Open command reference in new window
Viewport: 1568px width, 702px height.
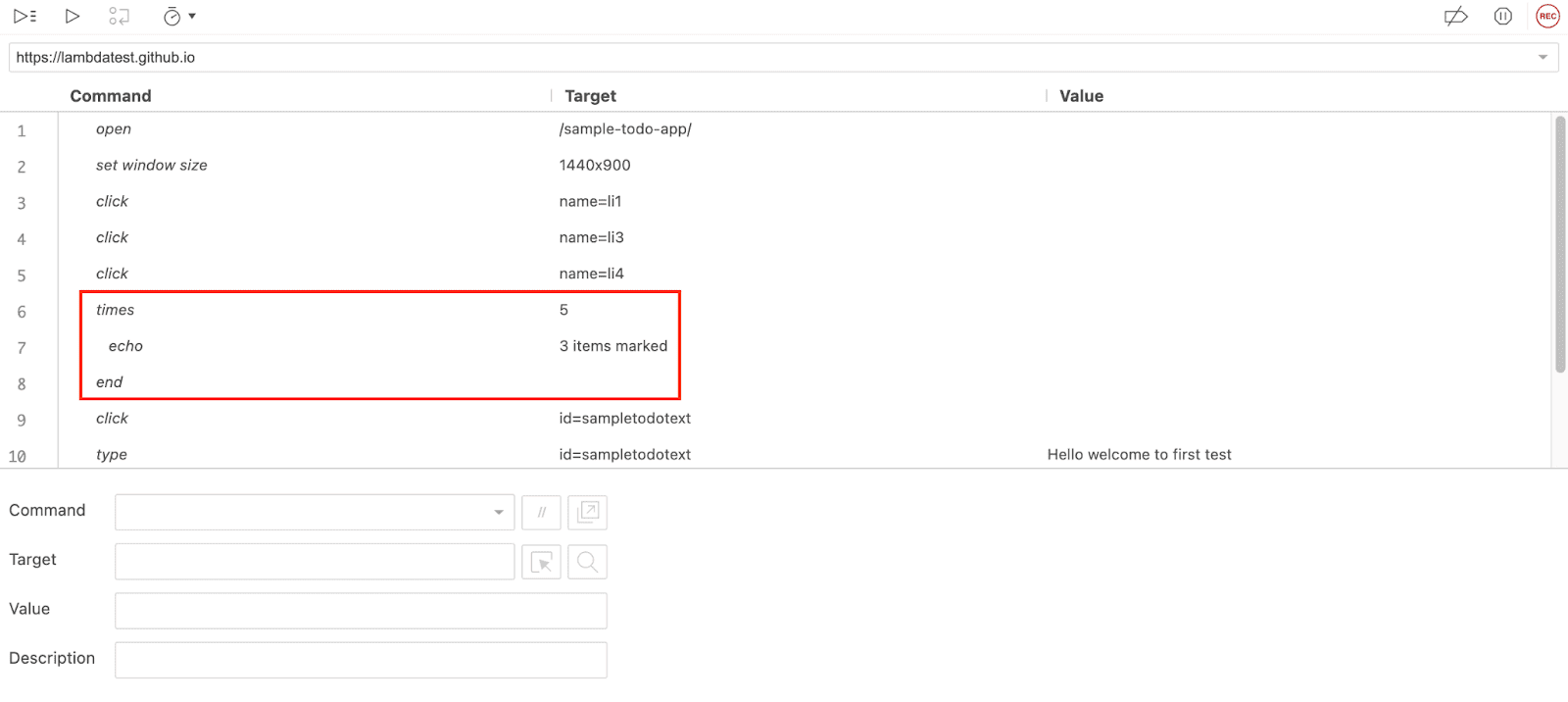point(587,512)
